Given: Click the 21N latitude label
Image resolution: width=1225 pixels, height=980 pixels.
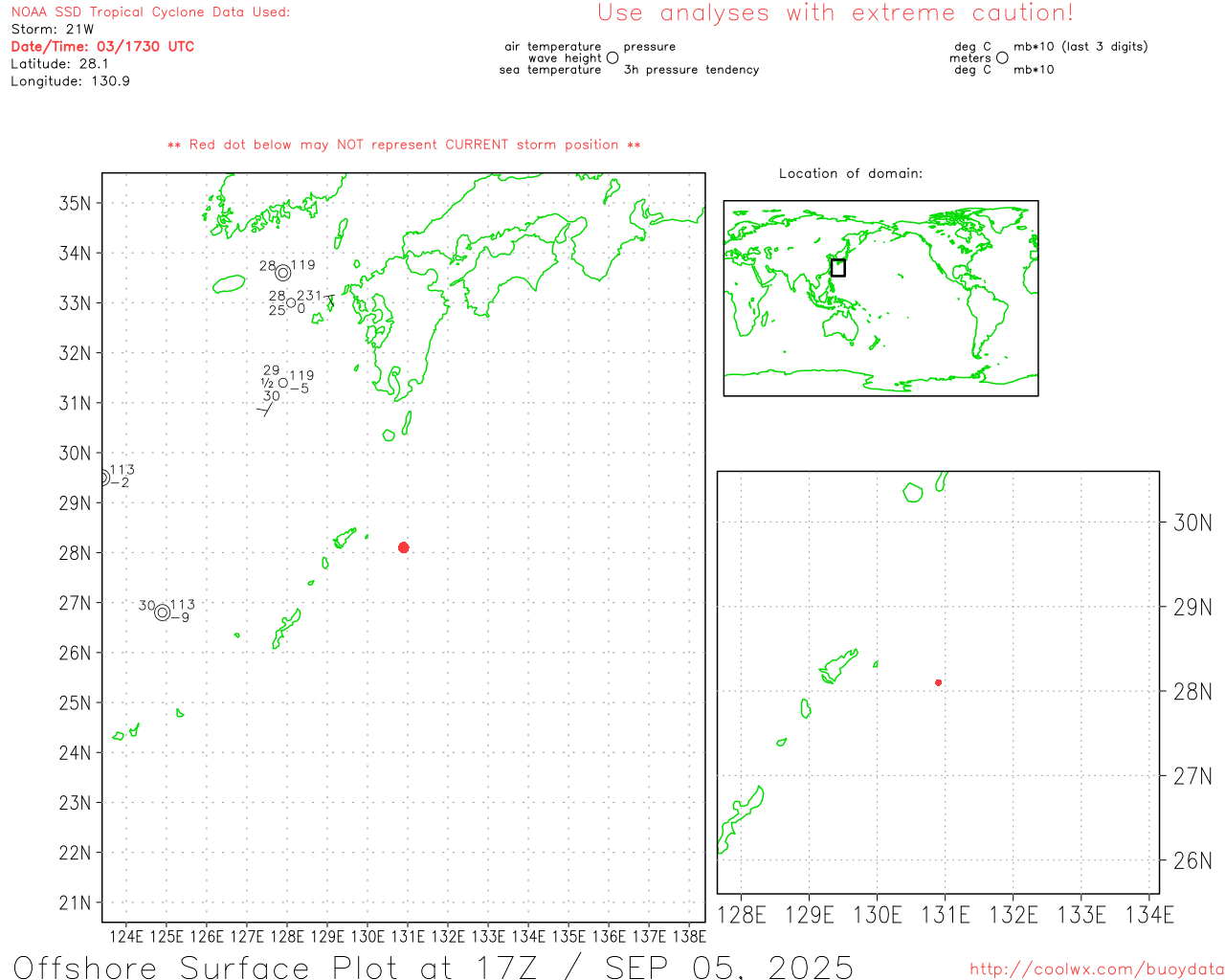Looking at the screenshot, I should (76, 902).
